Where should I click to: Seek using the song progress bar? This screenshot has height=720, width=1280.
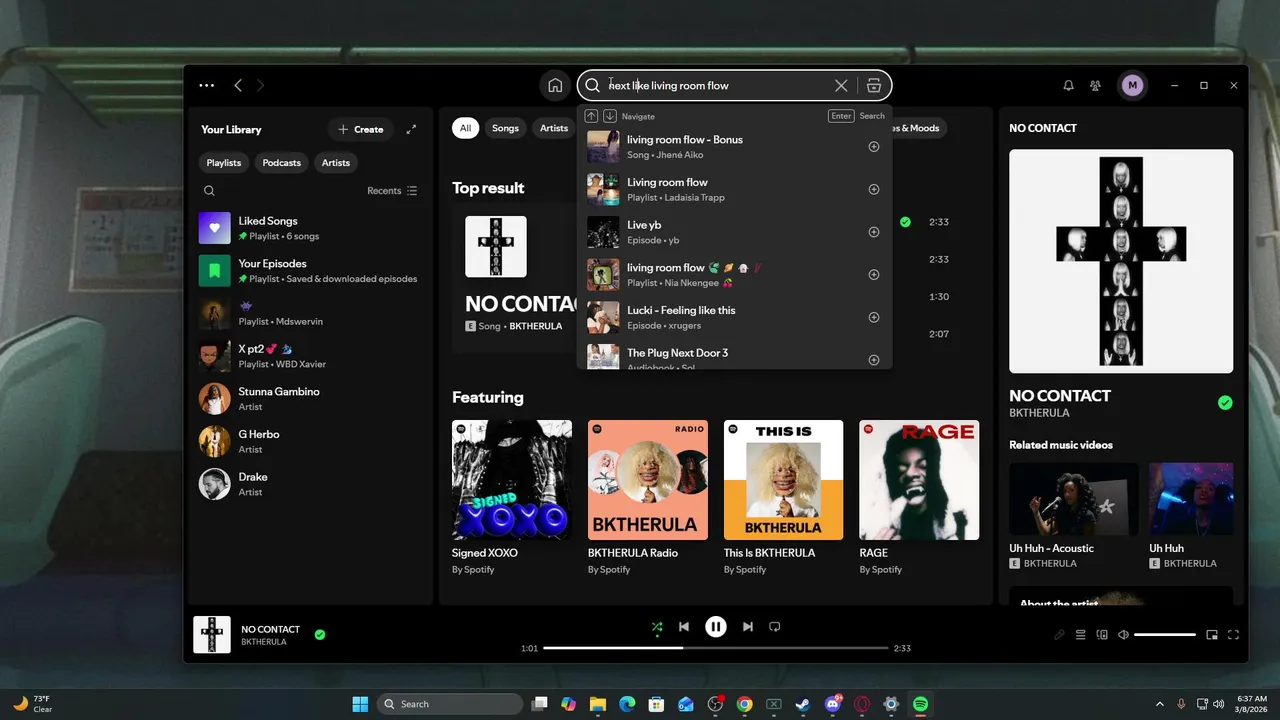point(716,648)
